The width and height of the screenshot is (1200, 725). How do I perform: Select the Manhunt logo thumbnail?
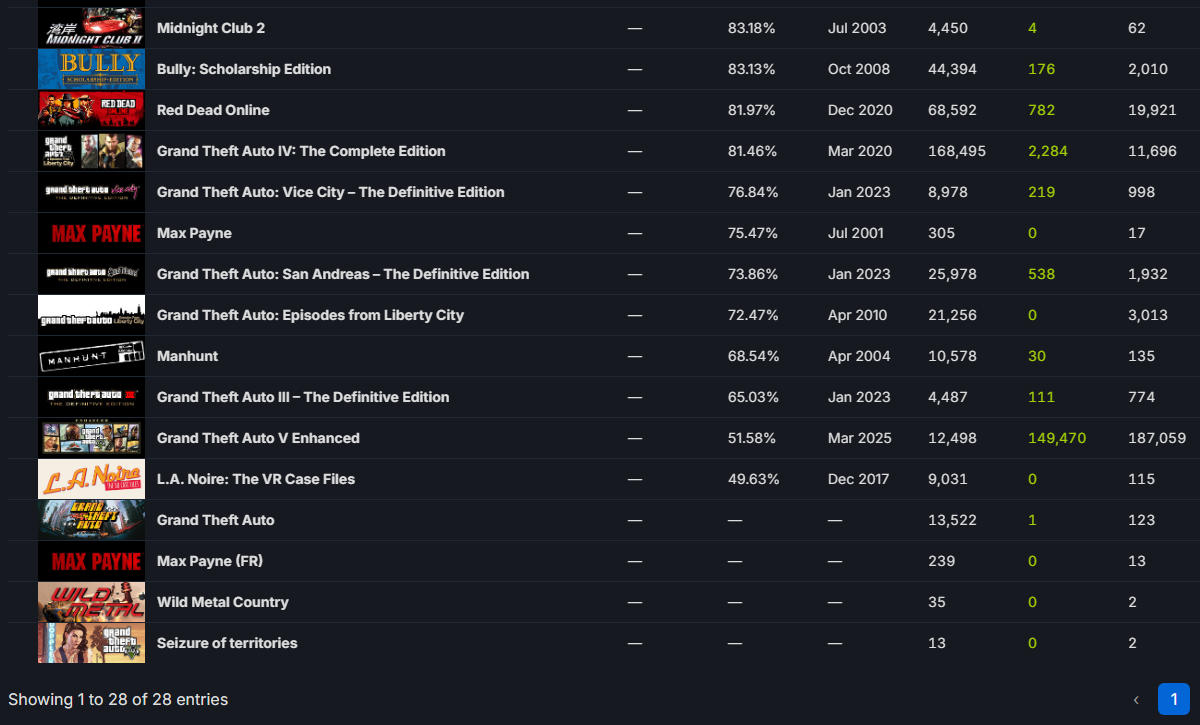point(91,356)
